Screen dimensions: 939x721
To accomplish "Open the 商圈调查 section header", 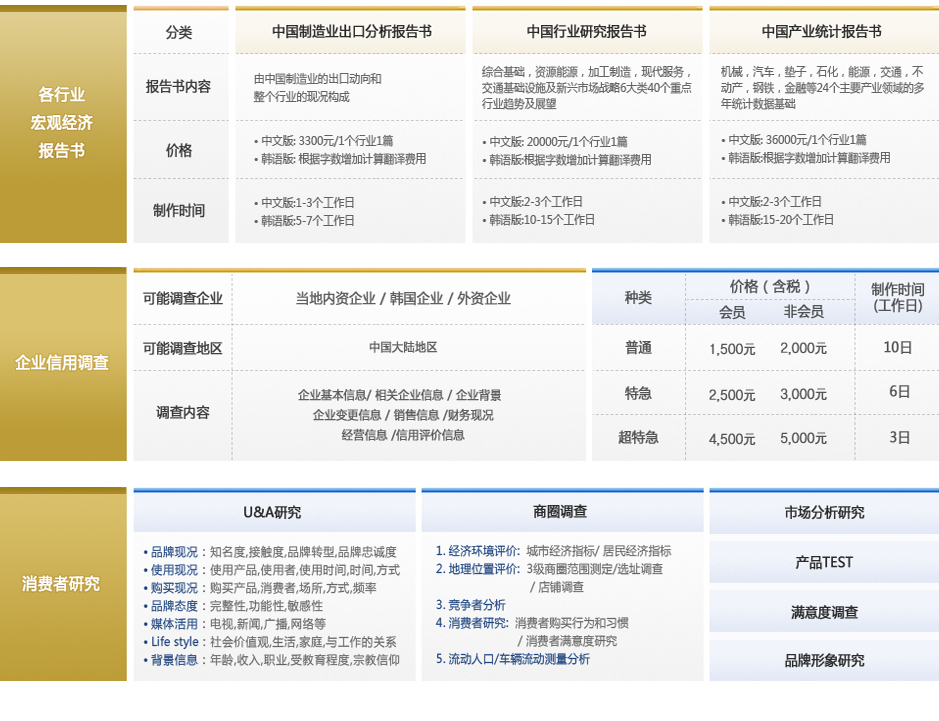I will pos(563,511).
